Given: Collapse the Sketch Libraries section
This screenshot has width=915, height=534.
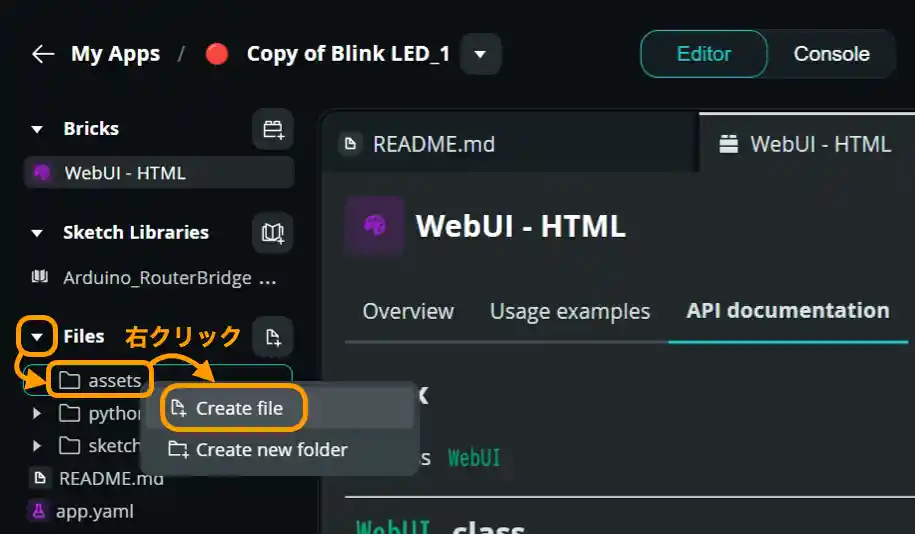Looking at the screenshot, I should point(37,233).
